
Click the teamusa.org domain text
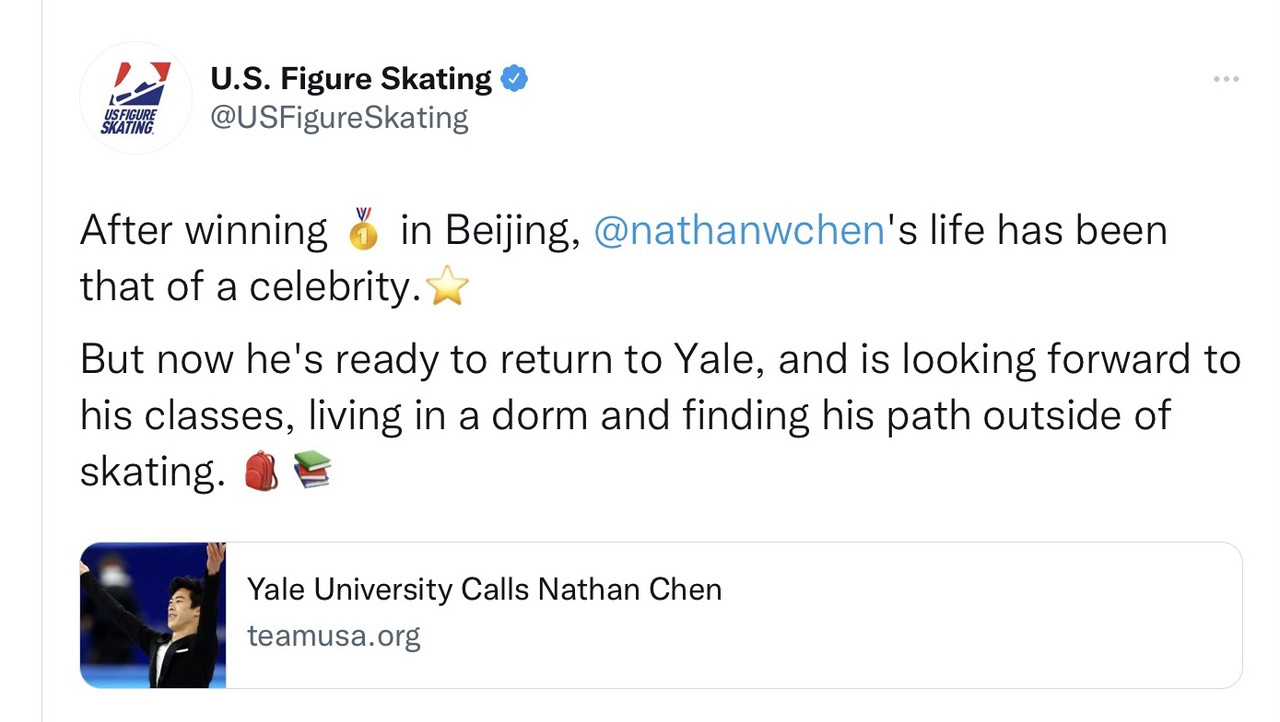pos(334,635)
